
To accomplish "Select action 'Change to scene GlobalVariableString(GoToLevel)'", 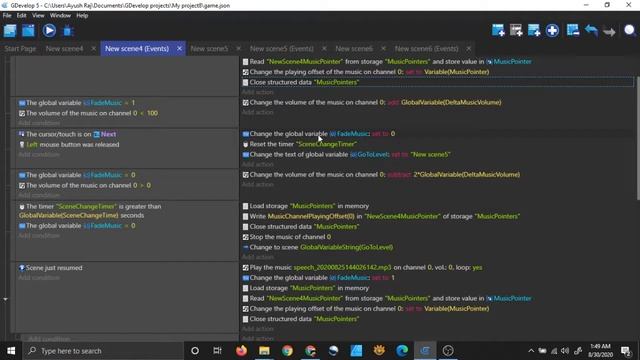I will (x=318, y=247).
